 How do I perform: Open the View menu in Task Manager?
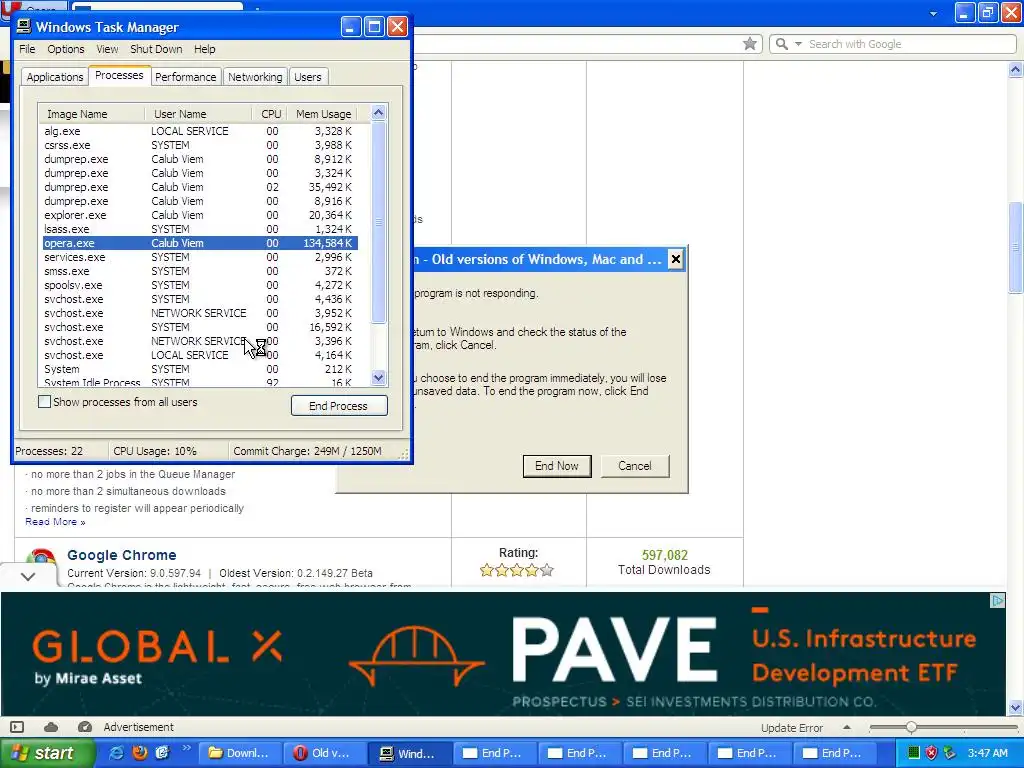click(107, 49)
